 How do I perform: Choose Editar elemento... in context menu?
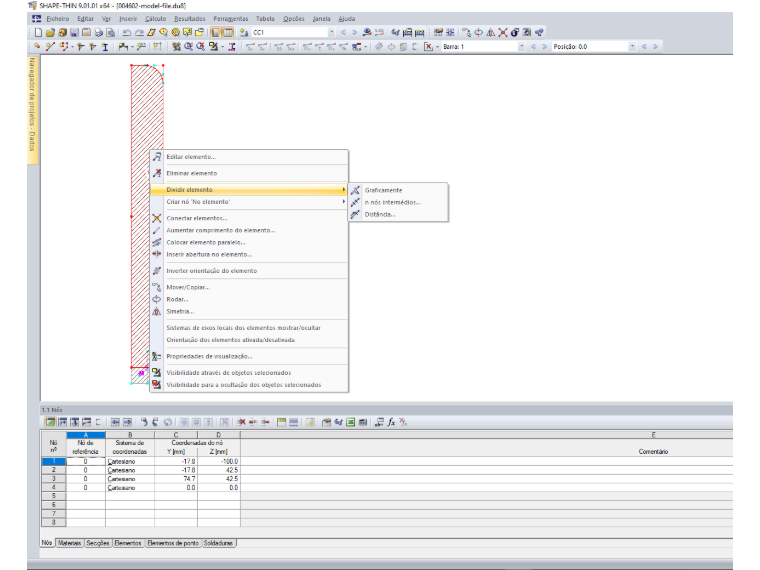249,157
